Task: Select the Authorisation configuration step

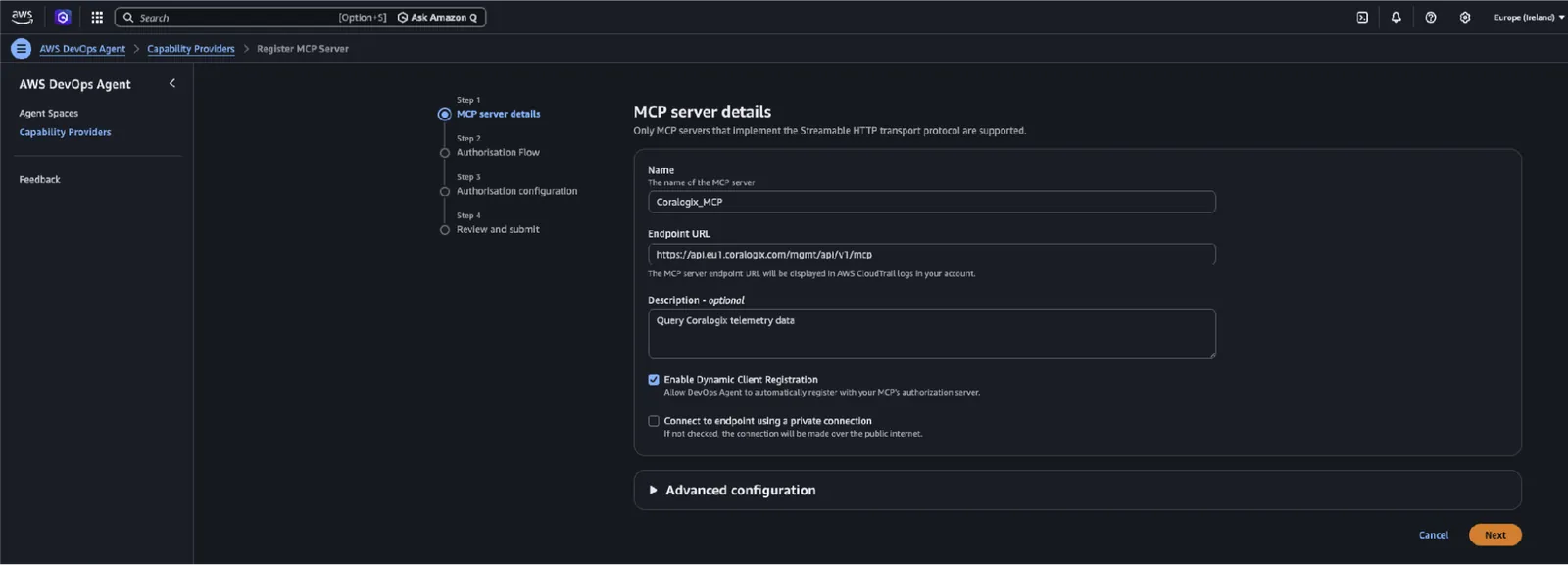Action: pos(516,191)
